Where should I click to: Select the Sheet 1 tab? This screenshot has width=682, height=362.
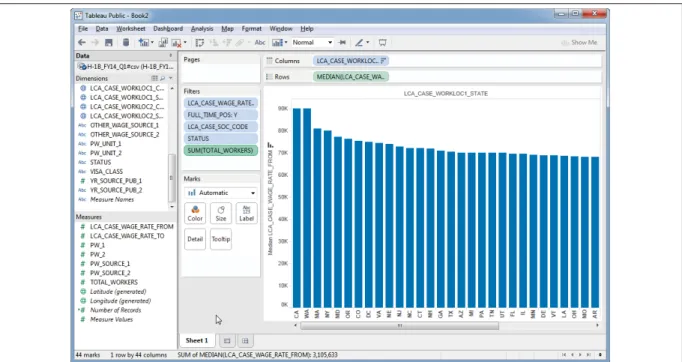(x=197, y=341)
